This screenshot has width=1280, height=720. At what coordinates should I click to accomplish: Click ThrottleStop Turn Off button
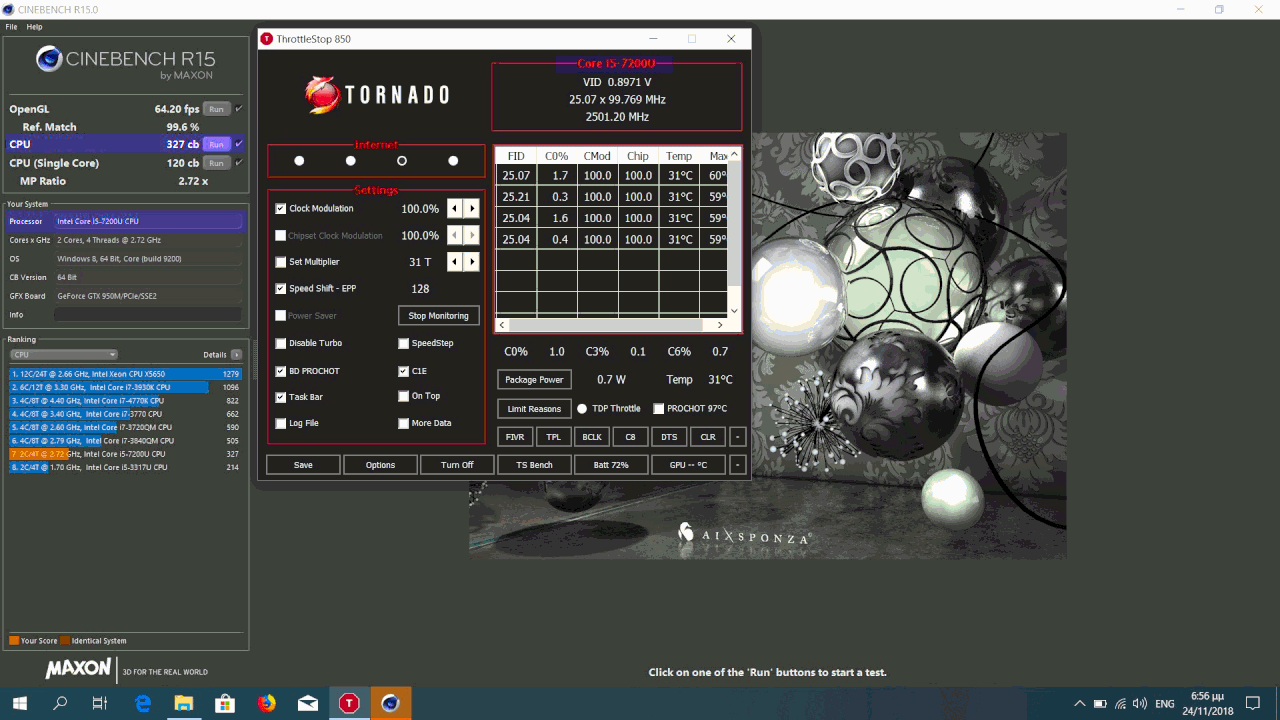(457, 465)
